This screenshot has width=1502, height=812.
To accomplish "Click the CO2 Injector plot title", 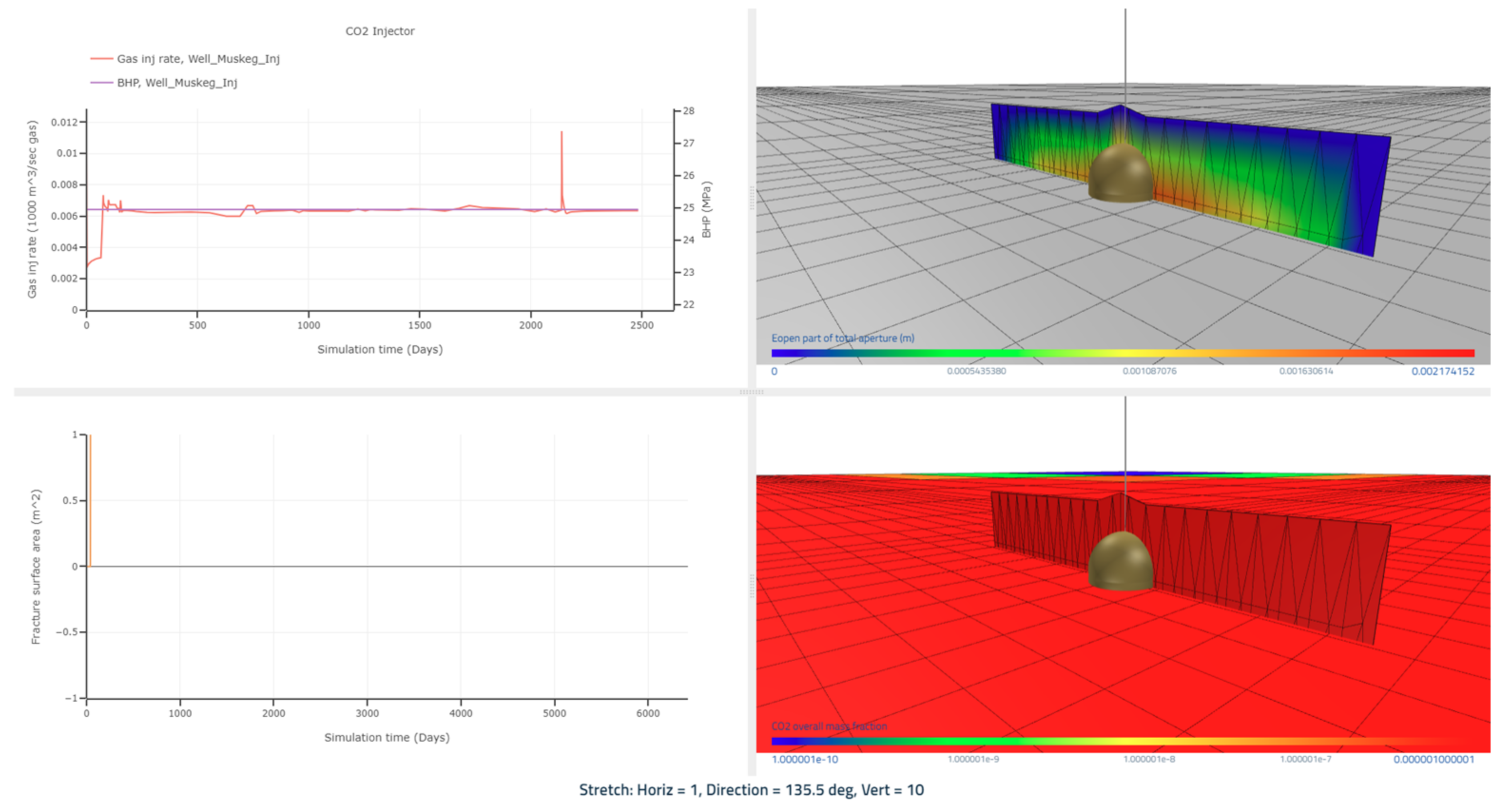I will (x=379, y=31).
